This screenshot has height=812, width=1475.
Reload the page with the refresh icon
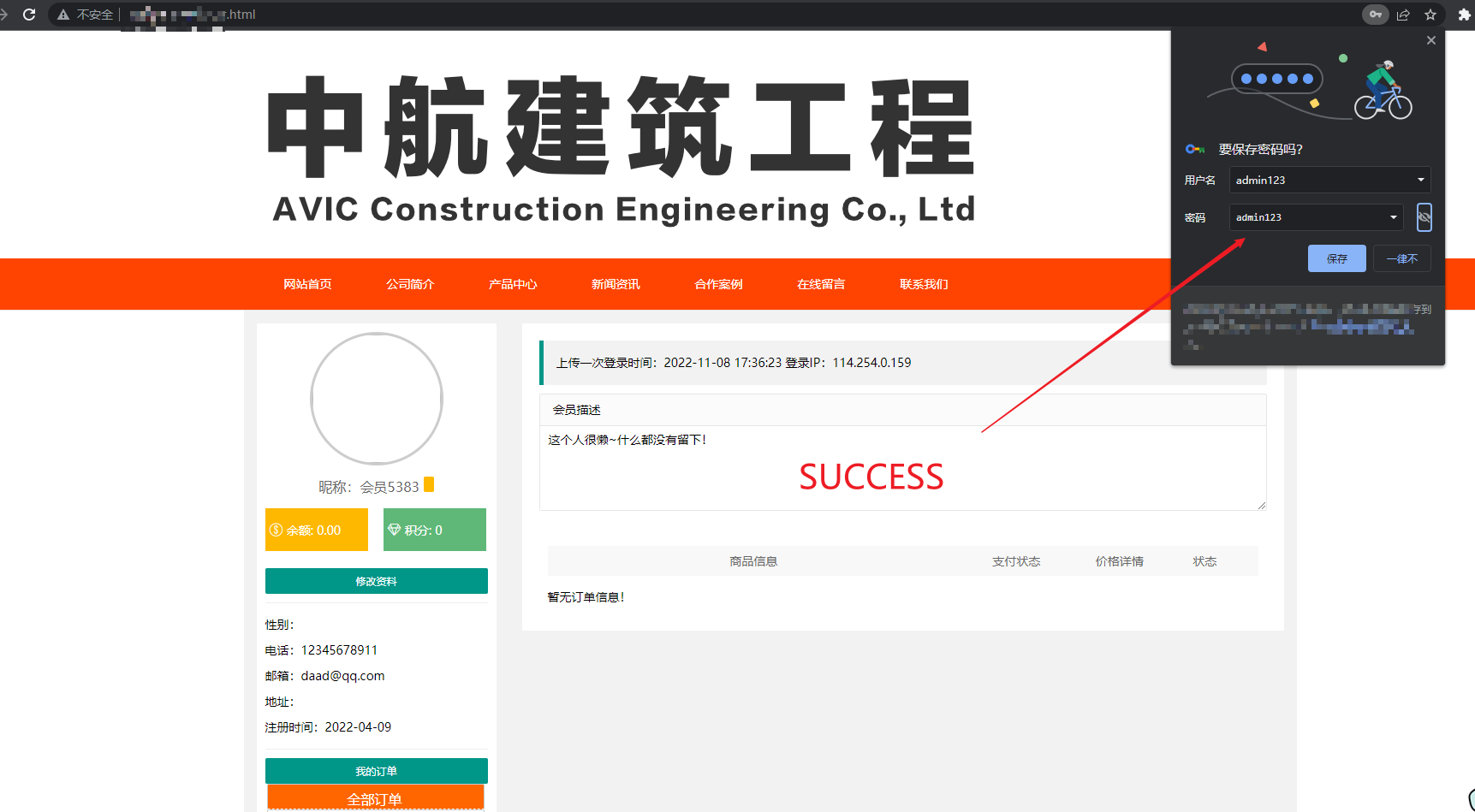coord(29,15)
